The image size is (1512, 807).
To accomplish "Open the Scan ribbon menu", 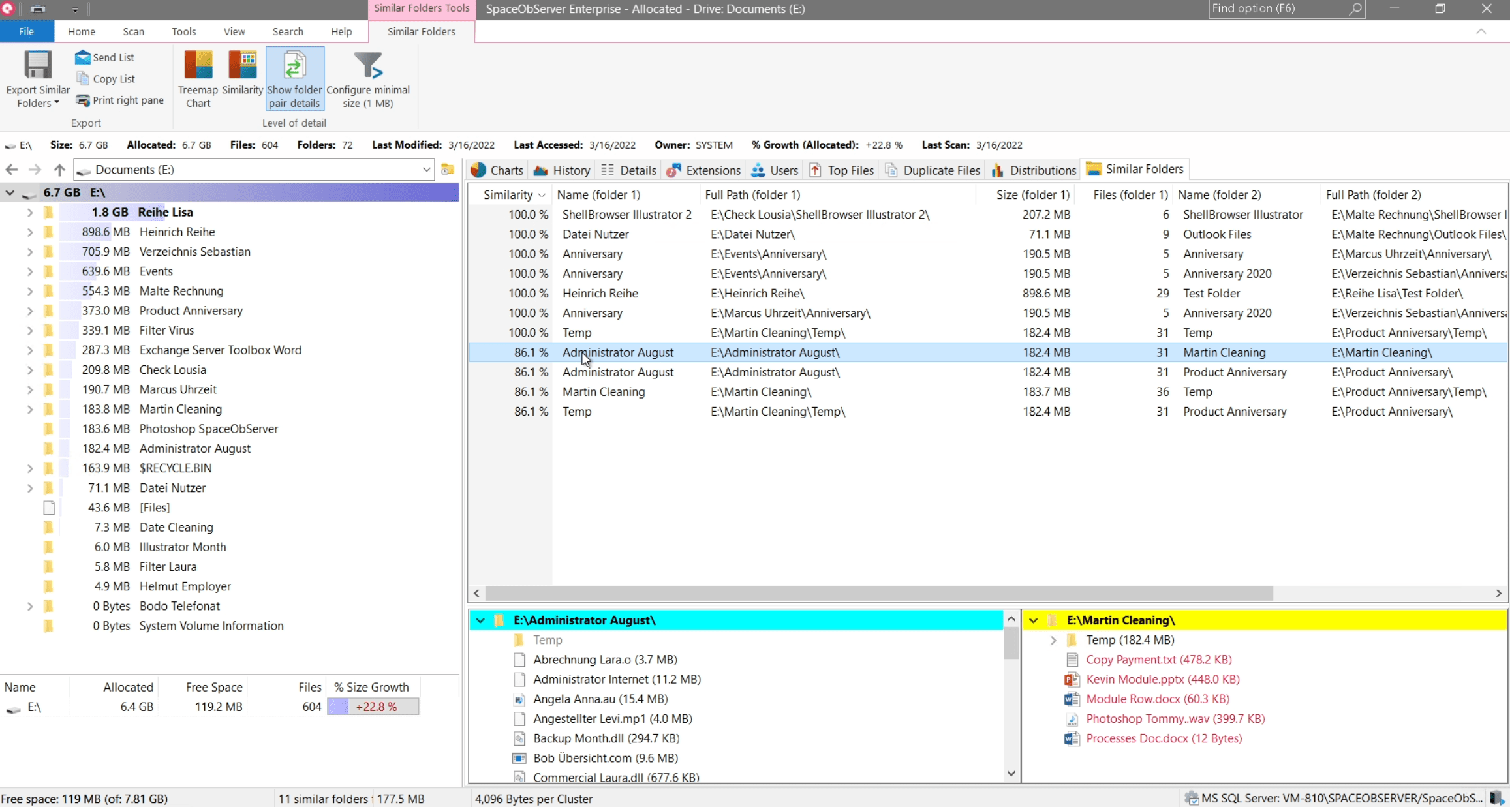I will [x=133, y=31].
